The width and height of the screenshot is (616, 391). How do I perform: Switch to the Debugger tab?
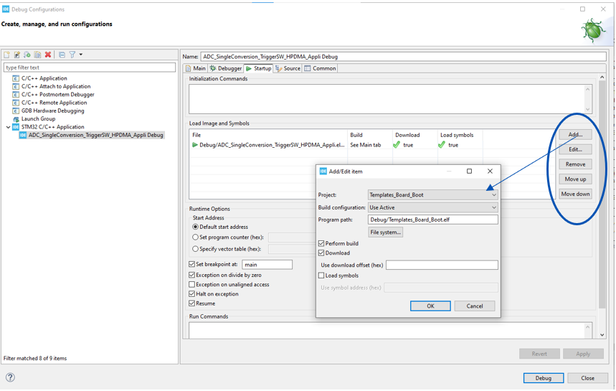[226, 68]
